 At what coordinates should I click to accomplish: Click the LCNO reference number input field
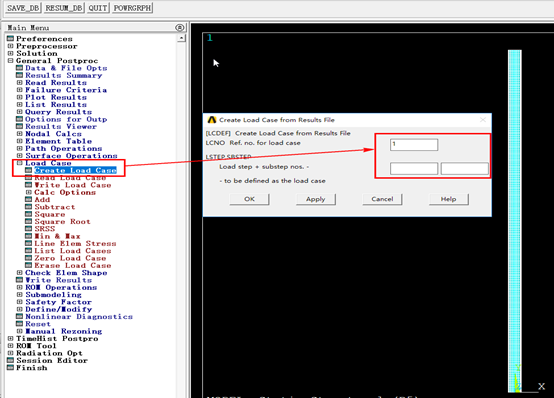(414, 145)
